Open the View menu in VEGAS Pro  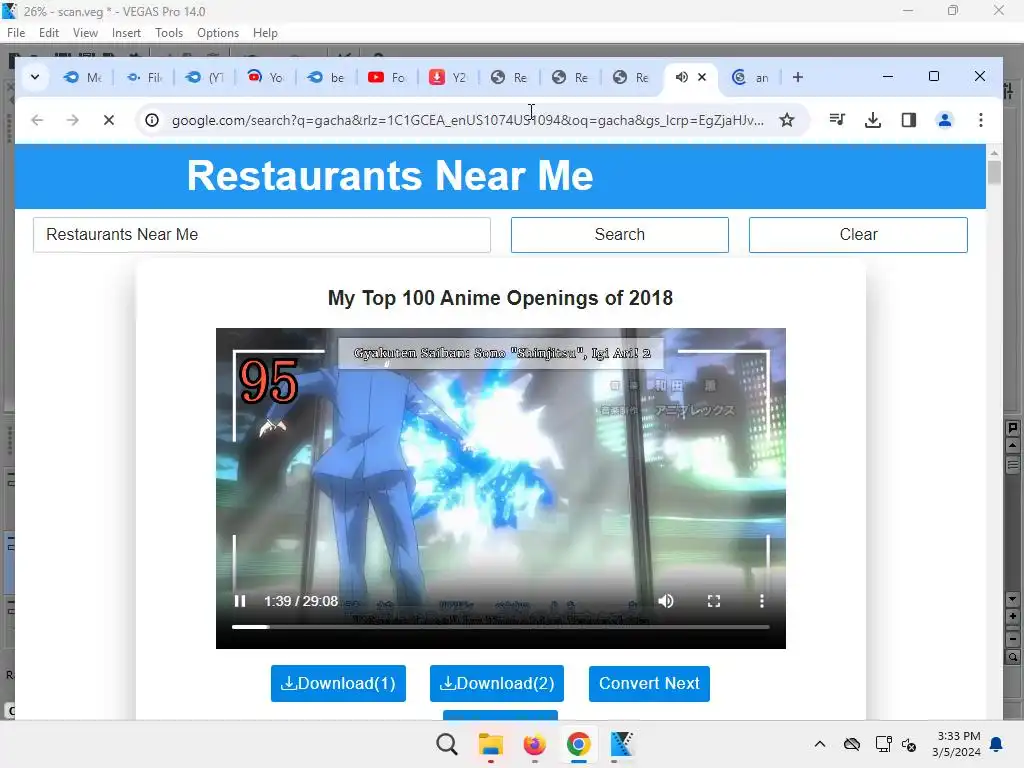[x=85, y=33]
